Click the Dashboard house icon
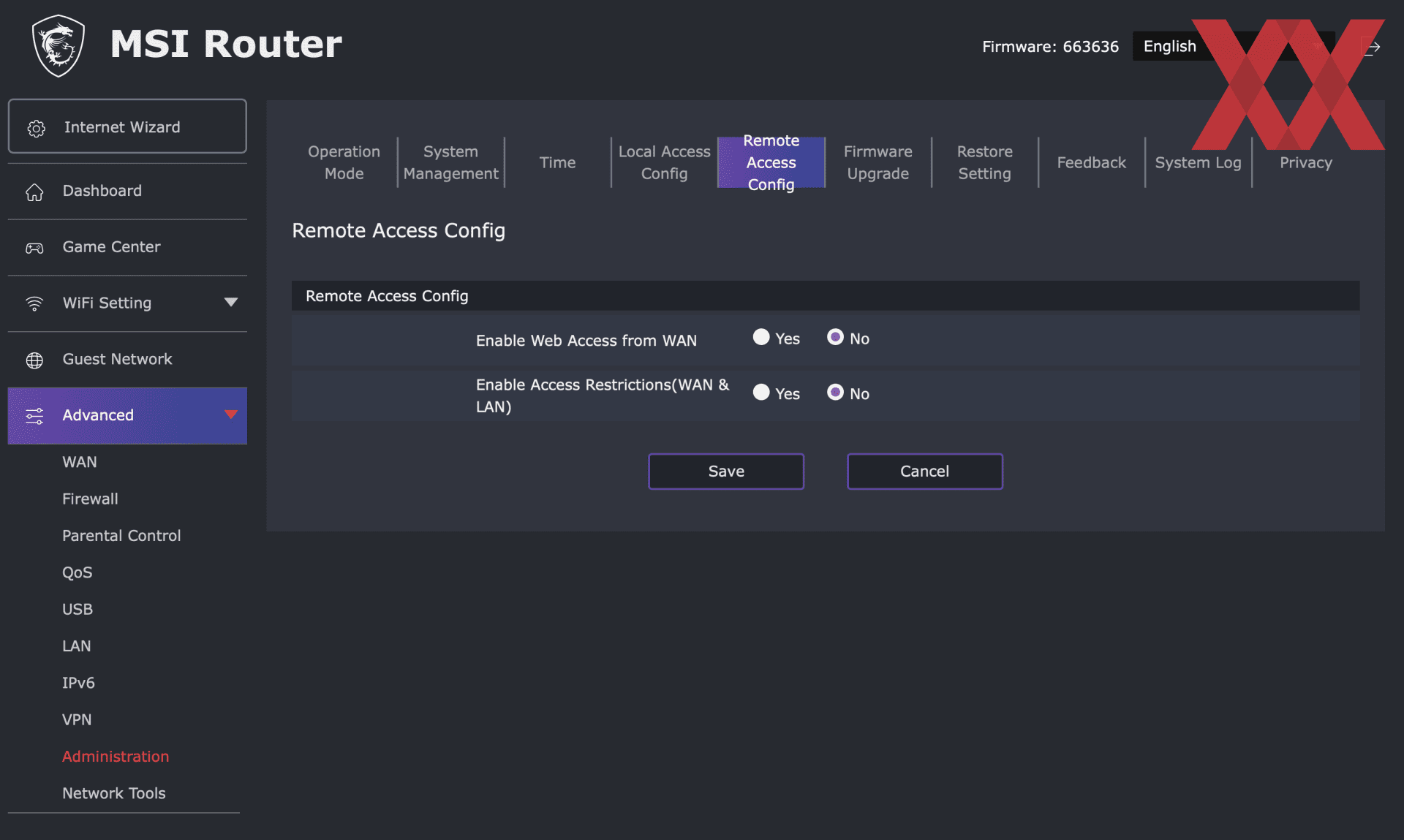The height and width of the screenshot is (840, 1404). click(34, 192)
